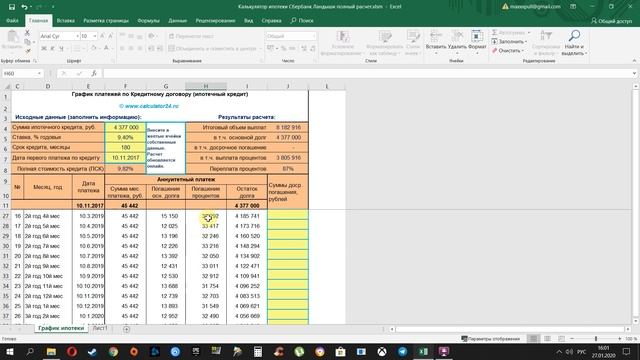Image resolution: width=640 pixels, height=360 pixels.
Task: Undo the last action from the title bar
Action: (24, 7)
